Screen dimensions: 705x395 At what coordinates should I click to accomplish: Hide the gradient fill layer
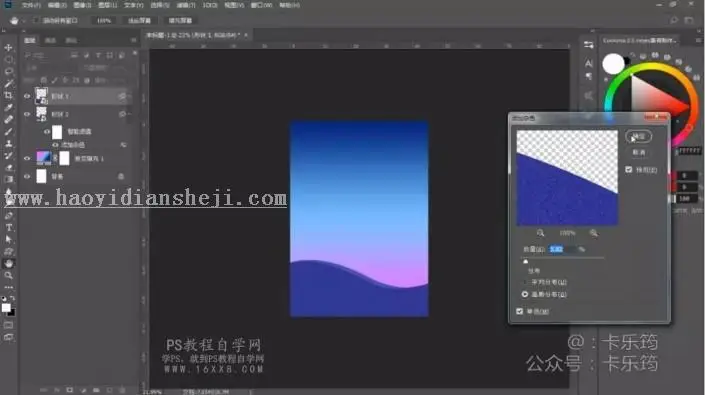[27, 159]
